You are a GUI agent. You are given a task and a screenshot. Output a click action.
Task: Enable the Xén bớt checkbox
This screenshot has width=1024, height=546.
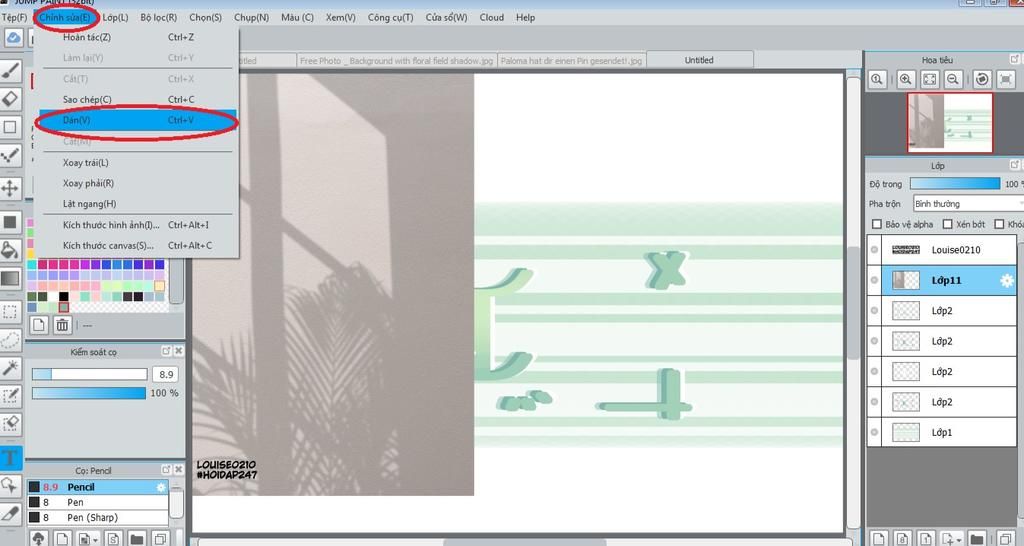click(947, 225)
